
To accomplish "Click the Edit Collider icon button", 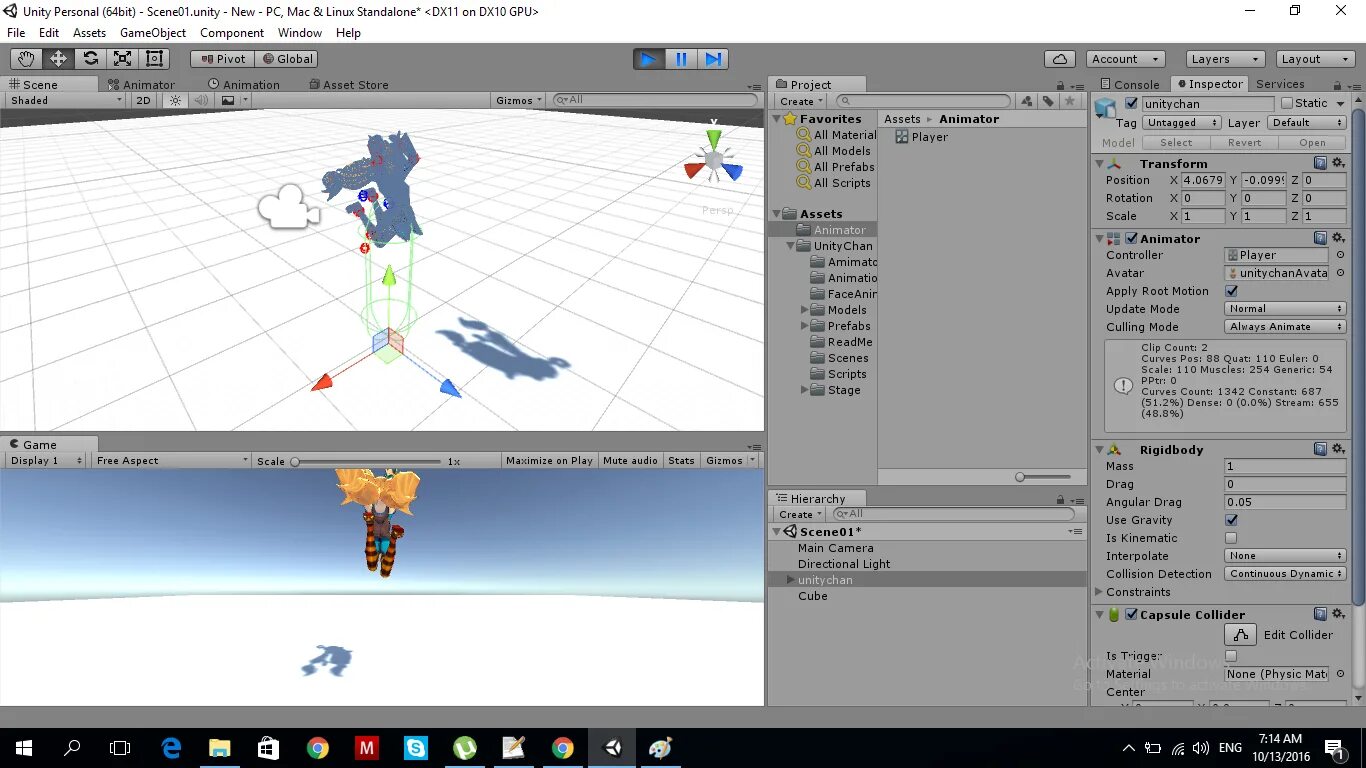I will pos(1240,635).
